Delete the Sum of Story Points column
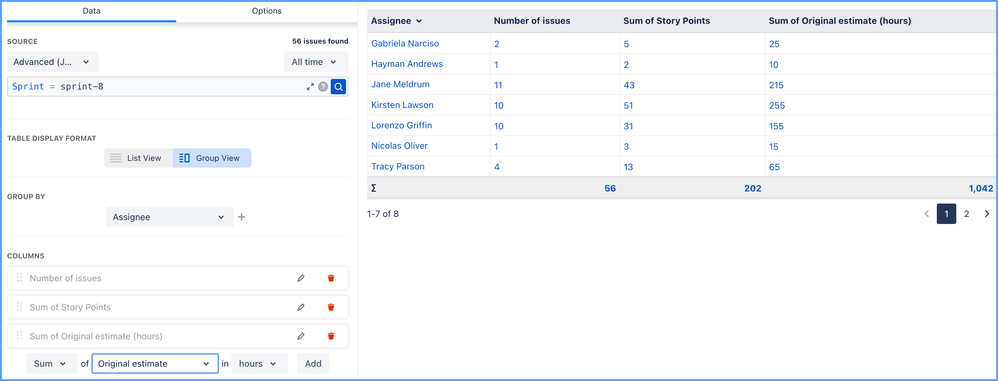This screenshot has height=381, width=998. pyautogui.click(x=331, y=307)
